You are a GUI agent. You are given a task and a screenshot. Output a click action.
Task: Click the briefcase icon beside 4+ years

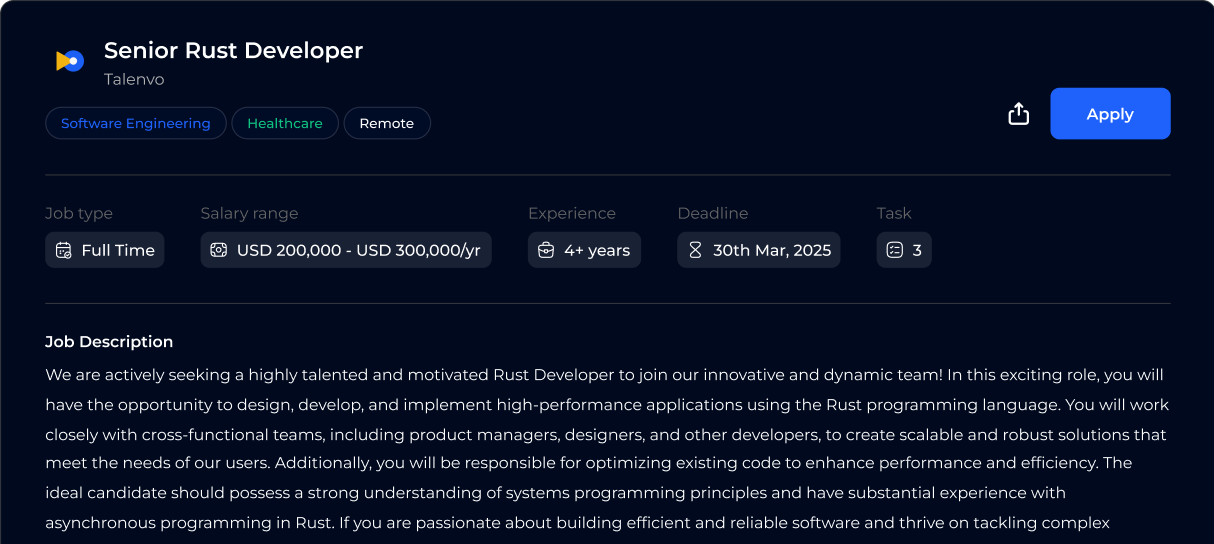coord(546,250)
